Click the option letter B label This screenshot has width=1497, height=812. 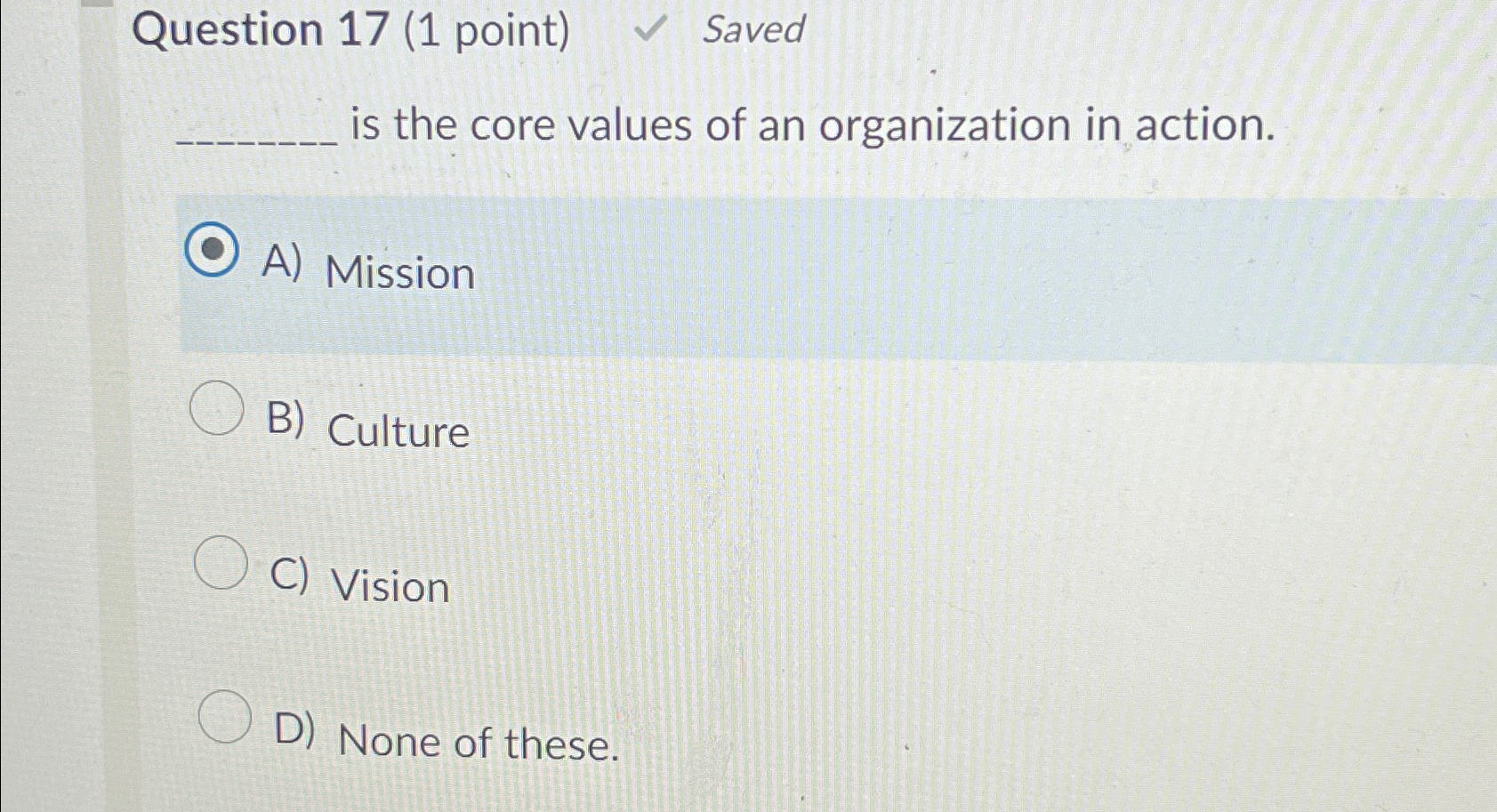[x=286, y=419]
